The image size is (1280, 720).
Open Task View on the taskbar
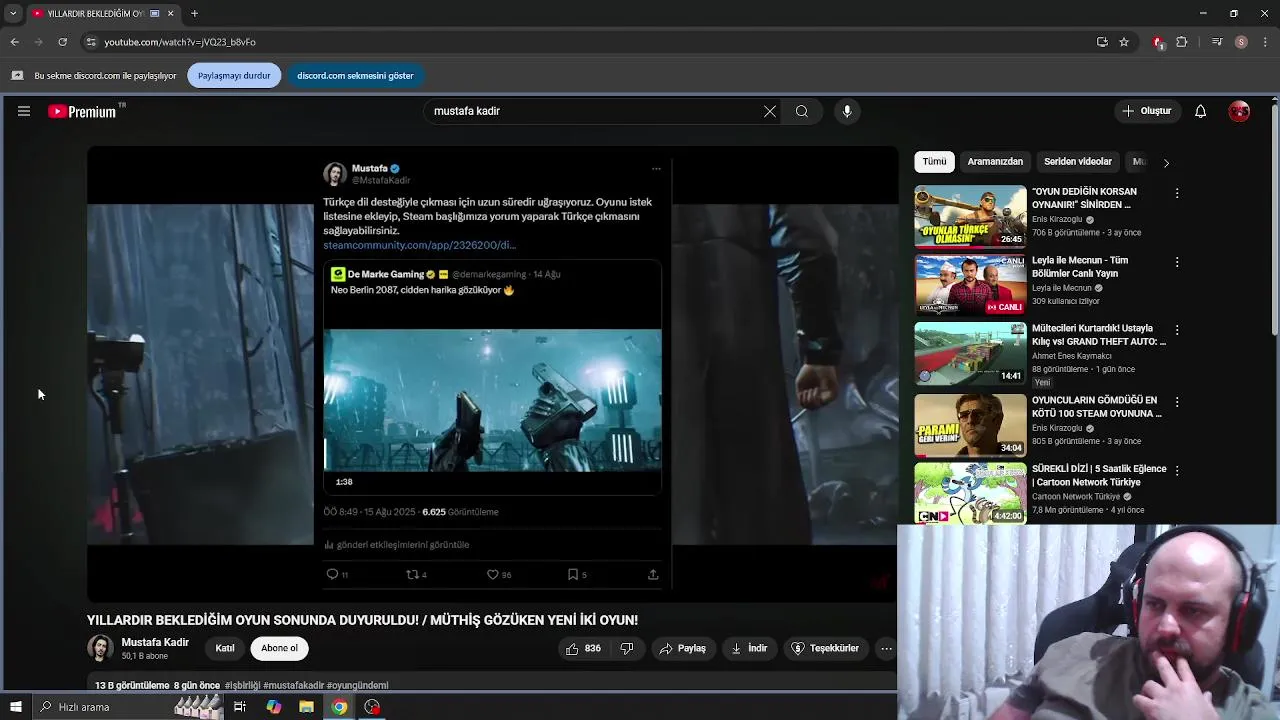pos(240,707)
